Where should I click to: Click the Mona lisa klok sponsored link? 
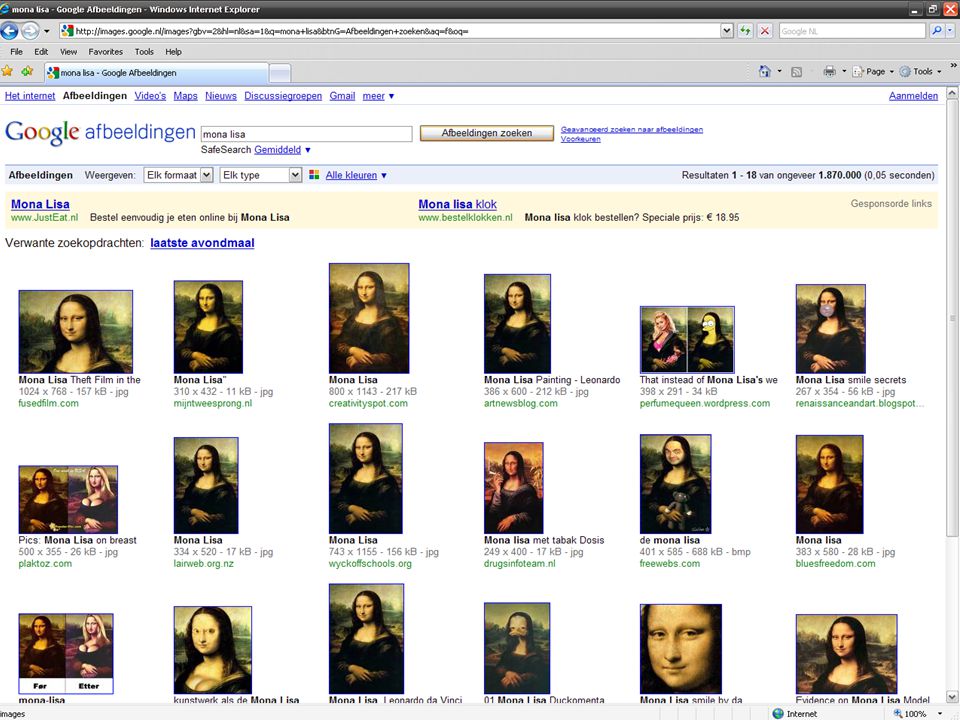(457, 204)
